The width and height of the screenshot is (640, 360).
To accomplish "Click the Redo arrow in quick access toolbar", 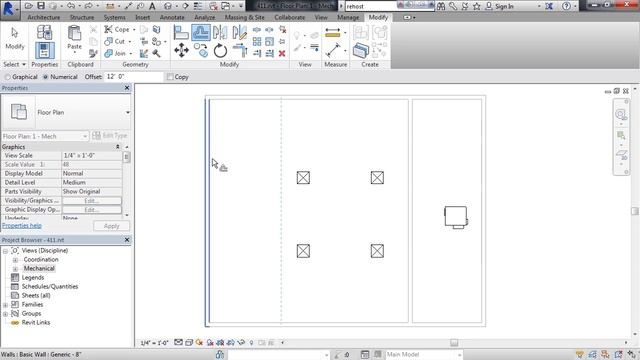I will click(x=88, y=6).
